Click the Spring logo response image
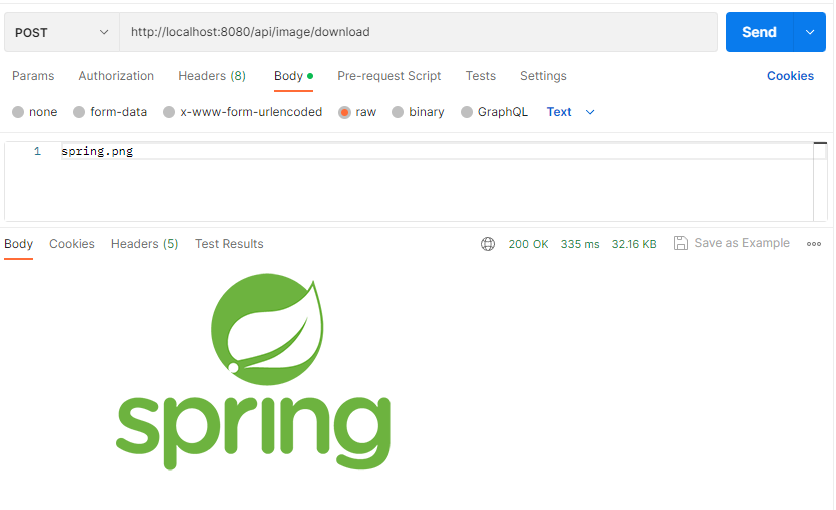The image size is (836, 510). (x=253, y=371)
